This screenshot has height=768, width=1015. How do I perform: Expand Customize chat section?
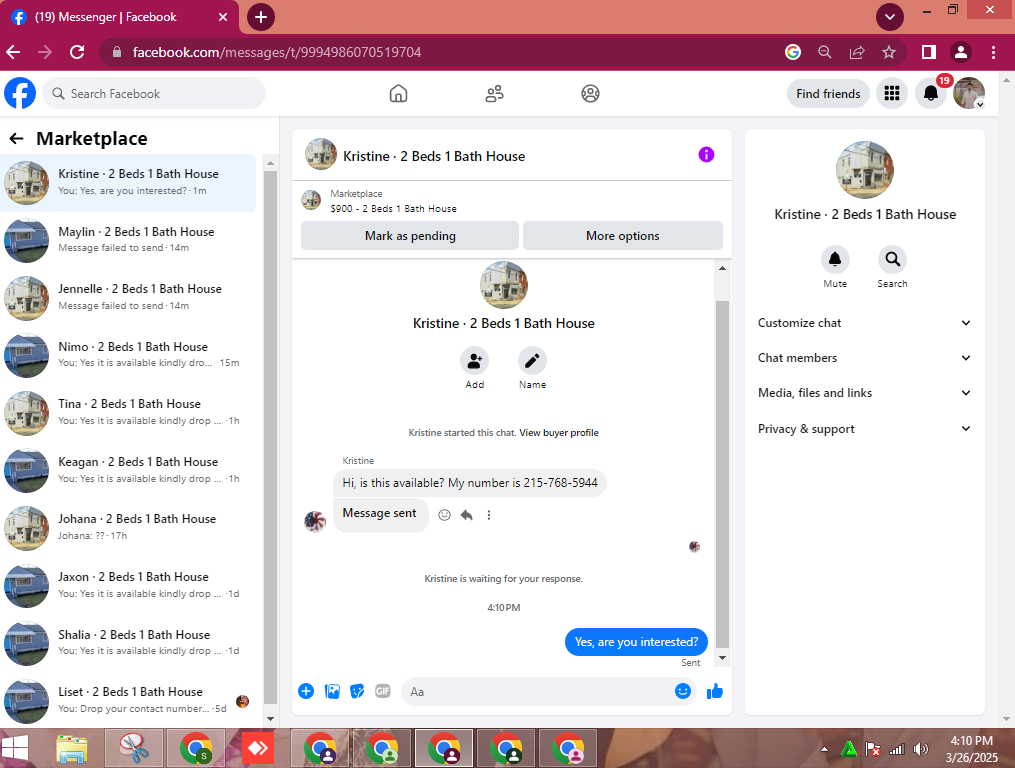(x=864, y=322)
